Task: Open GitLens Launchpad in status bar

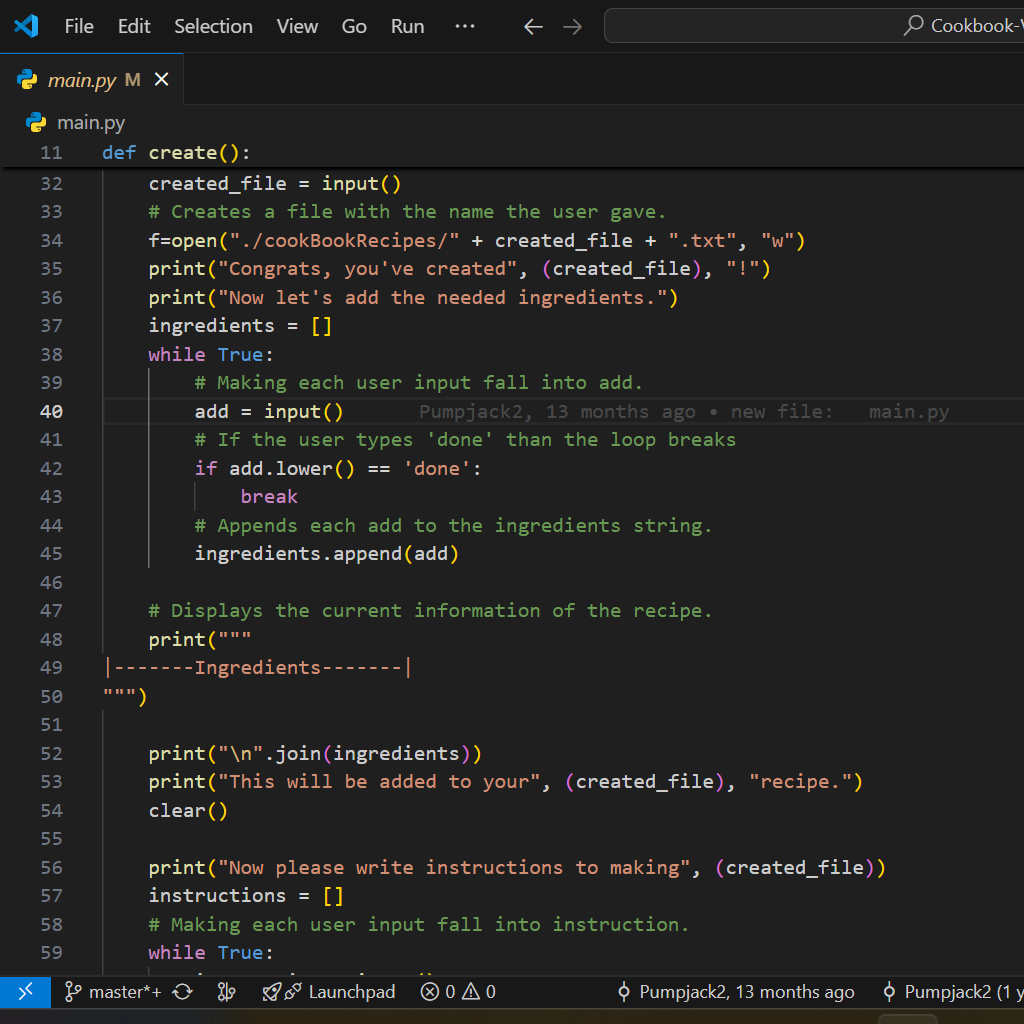Action: click(x=351, y=992)
